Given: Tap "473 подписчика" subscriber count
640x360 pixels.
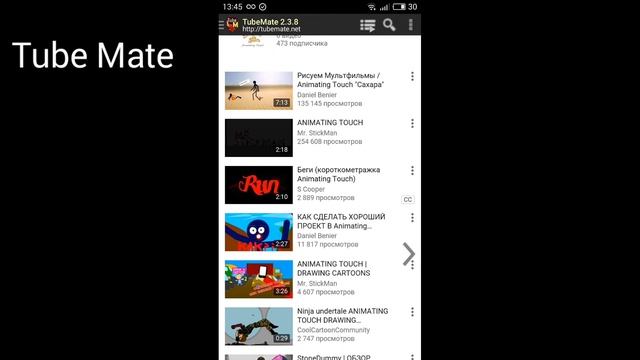Looking at the screenshot, I should tap(302, 43).
